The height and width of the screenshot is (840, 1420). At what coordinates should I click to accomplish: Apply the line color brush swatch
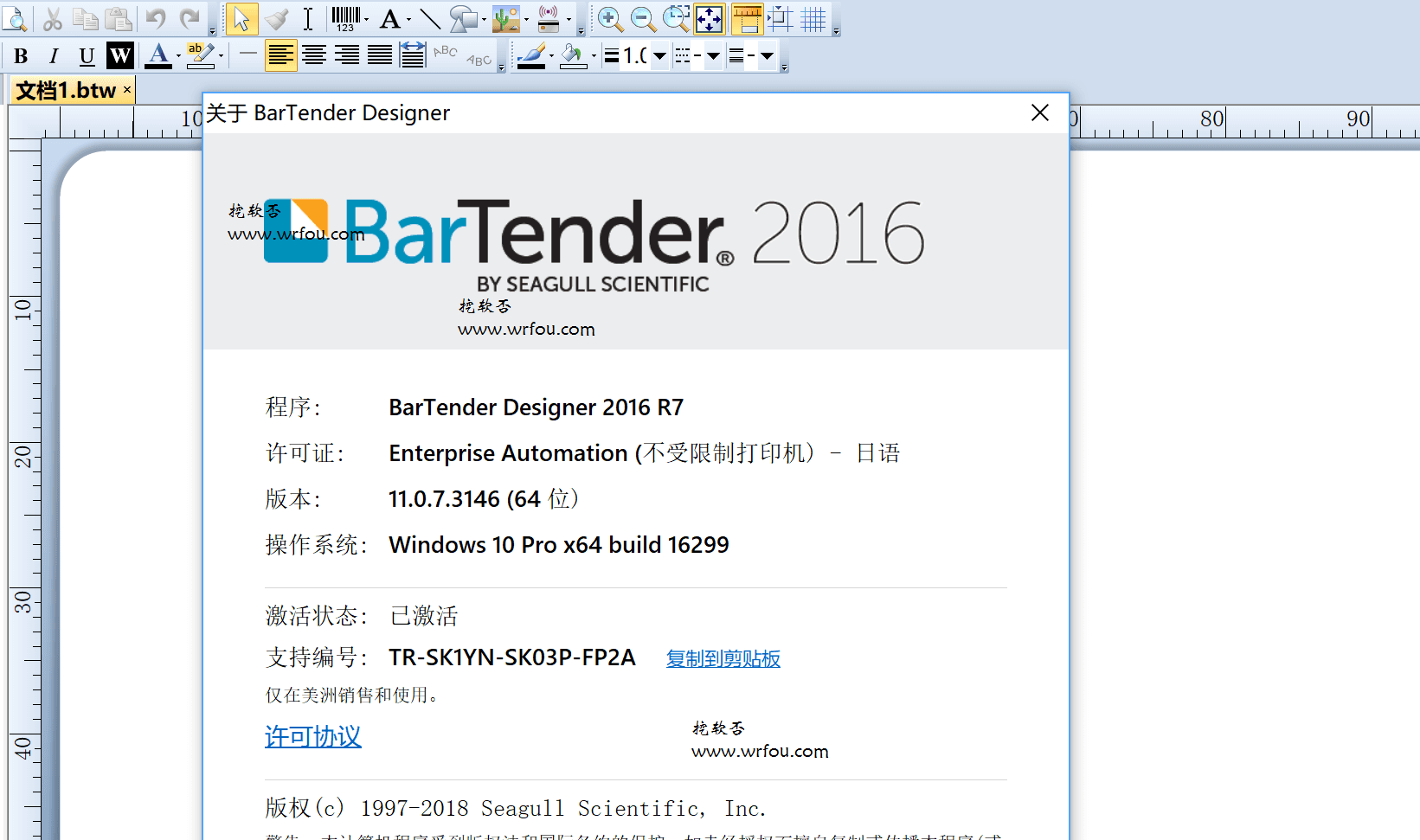530,56
